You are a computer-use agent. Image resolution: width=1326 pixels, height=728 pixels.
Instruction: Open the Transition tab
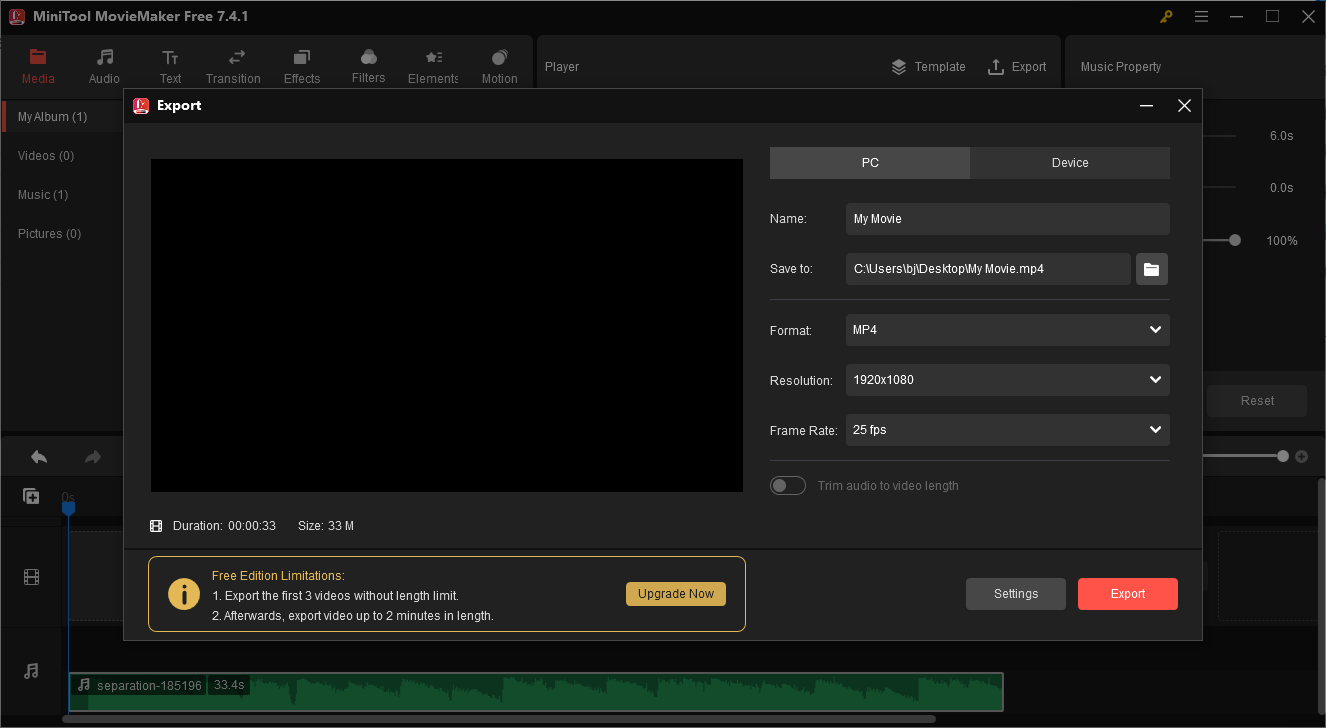pos(233,66)
